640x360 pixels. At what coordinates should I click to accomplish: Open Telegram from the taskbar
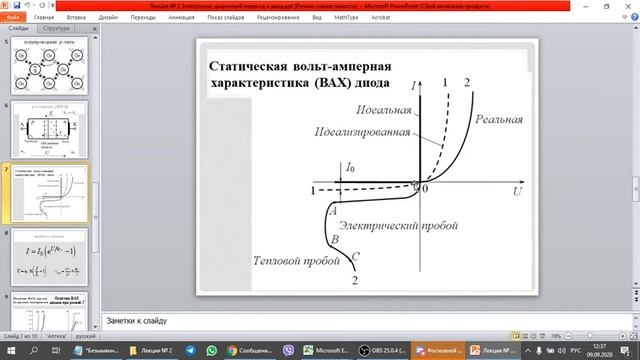click(x=191, y=351)
